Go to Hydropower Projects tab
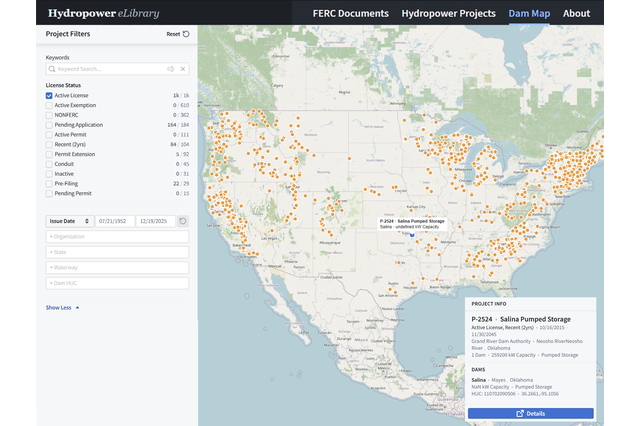Image resolution: width=640 pixels, height=426 pixels. click(x=449, y=13)
